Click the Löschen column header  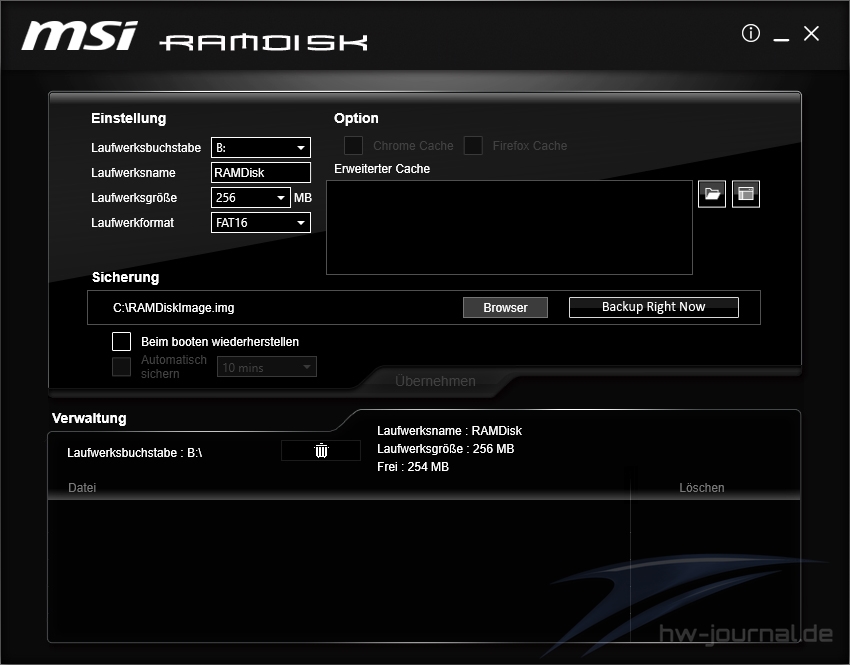(701, 488)
